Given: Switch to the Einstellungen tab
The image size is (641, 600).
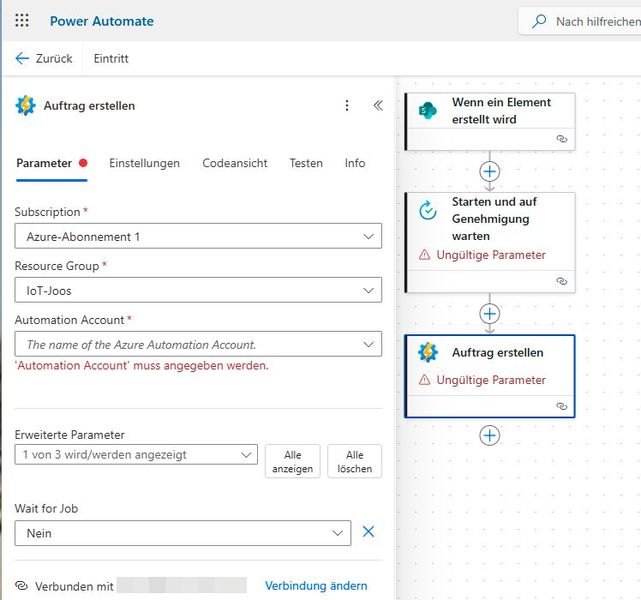Looking at the screenshot, I should [x=144, y=163].
